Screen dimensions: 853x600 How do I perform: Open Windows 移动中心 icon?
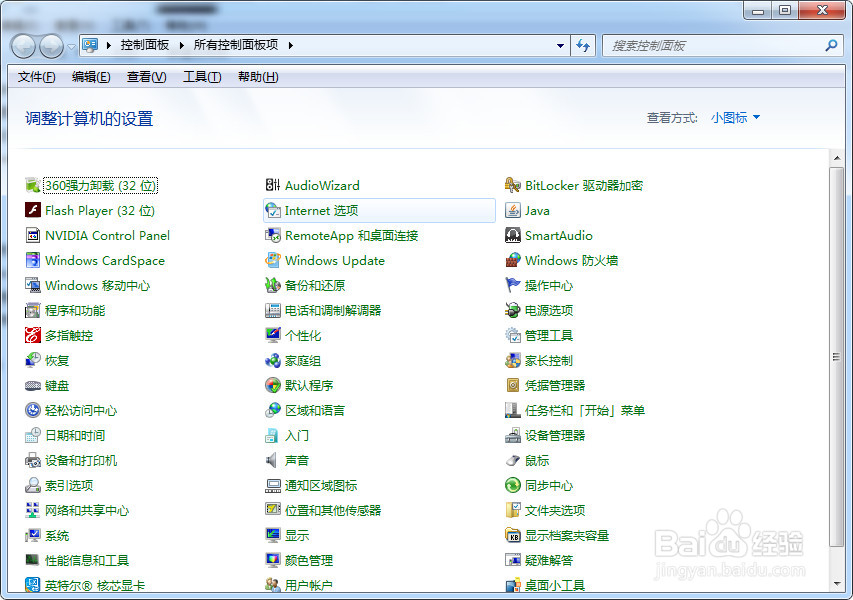click(33, 286)
